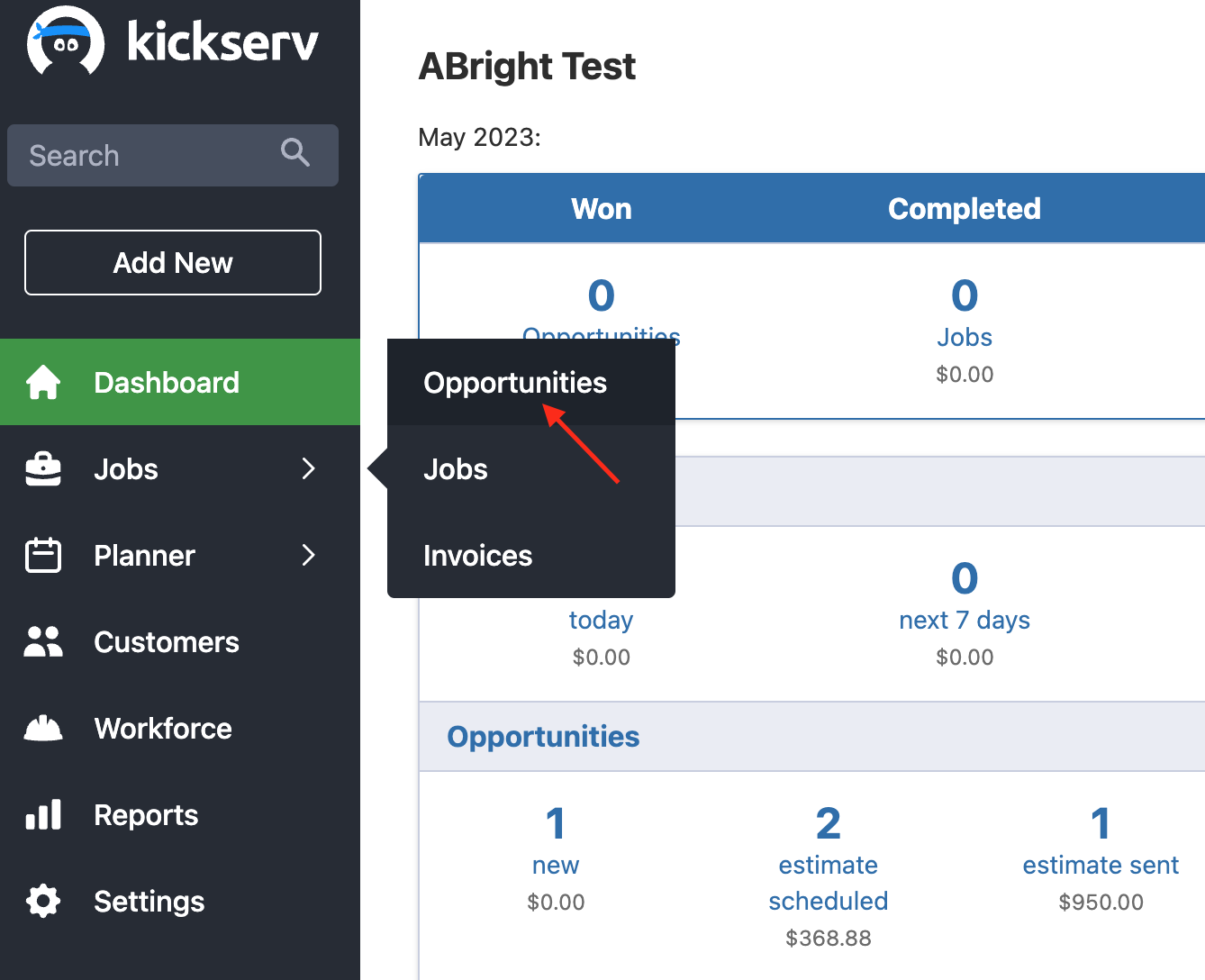Expand the Jobs sidebar chevron
This screenshot has width=1205, height=980.
(x=309, y=468)
